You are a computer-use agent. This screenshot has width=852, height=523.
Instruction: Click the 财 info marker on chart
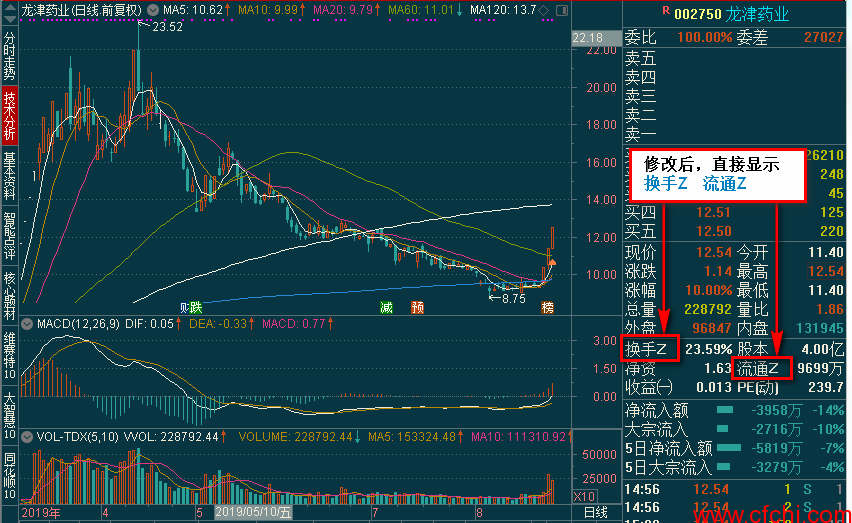point(184,308)
